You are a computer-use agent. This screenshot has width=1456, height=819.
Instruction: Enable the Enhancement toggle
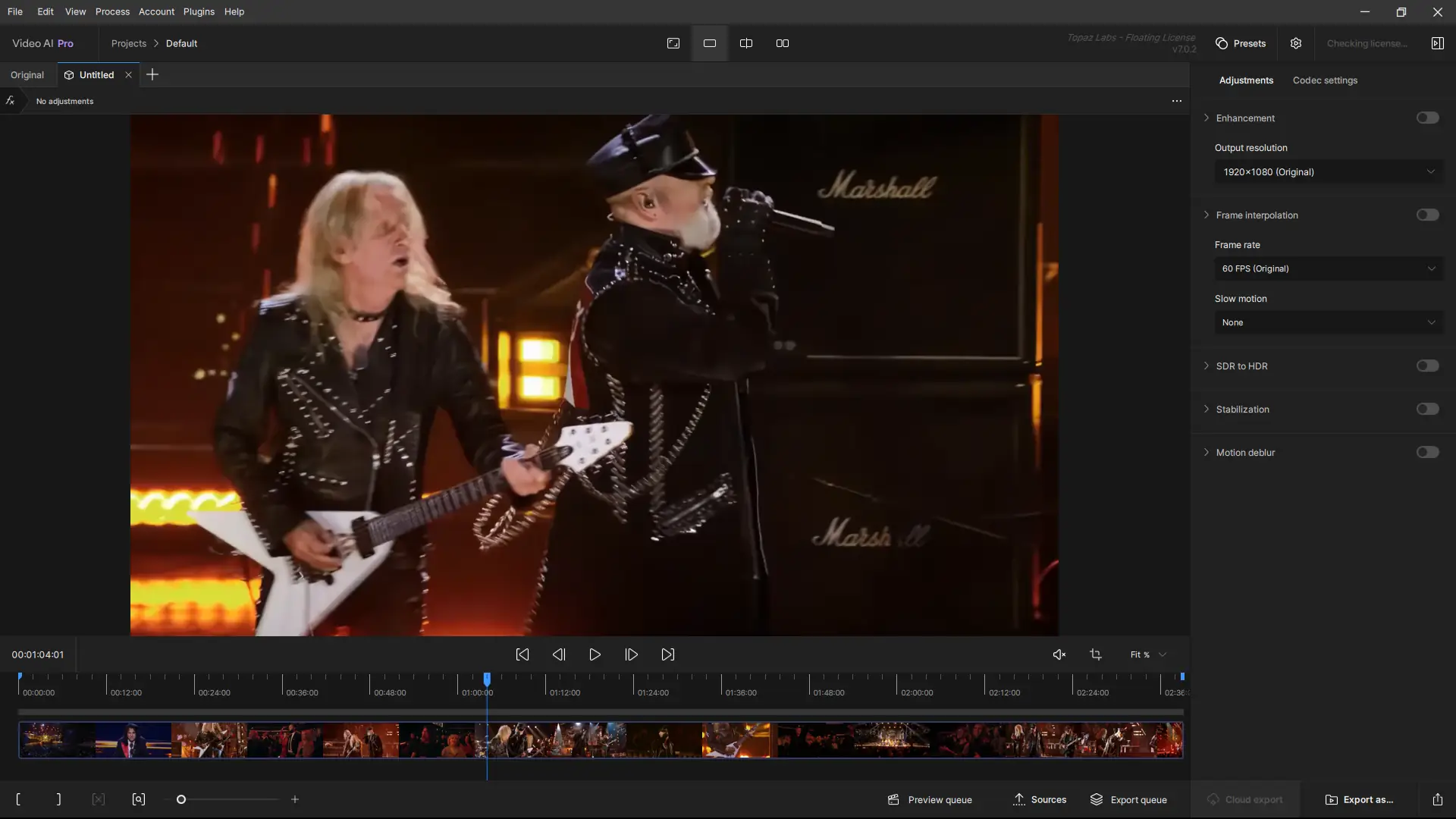coord(1427,118)
